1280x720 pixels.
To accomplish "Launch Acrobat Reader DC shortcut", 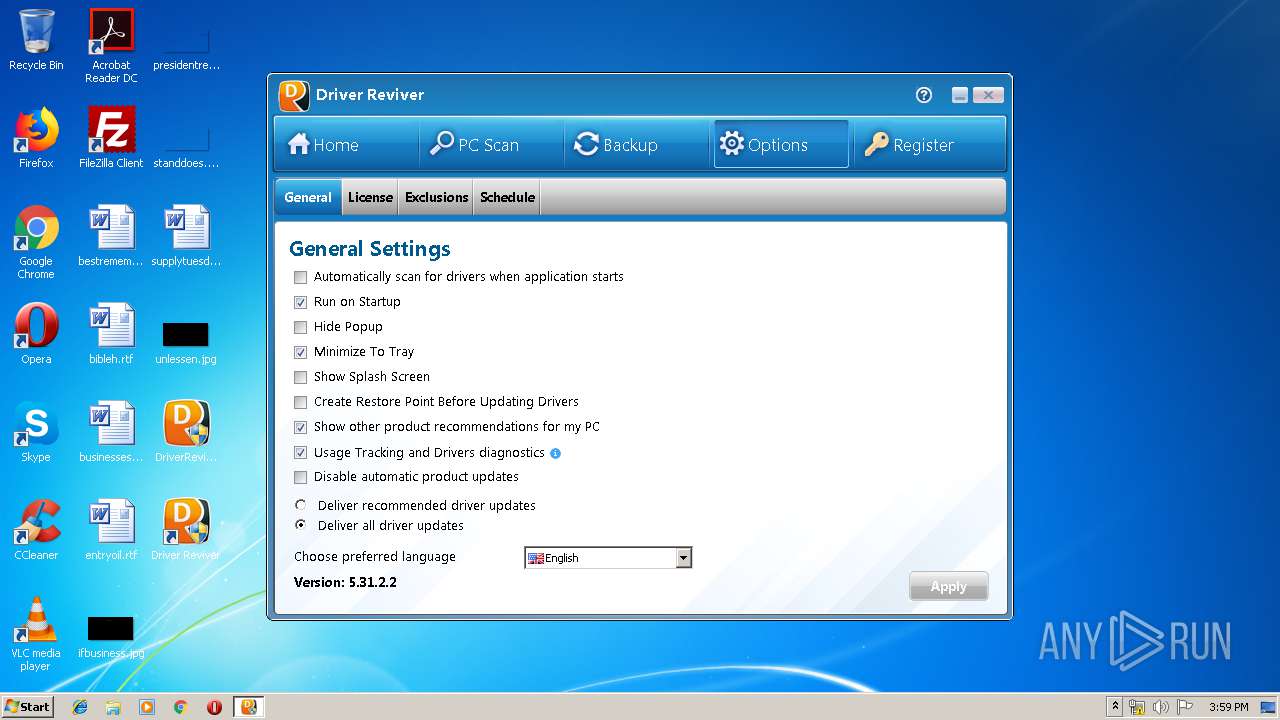I will [x=111, y=45].
